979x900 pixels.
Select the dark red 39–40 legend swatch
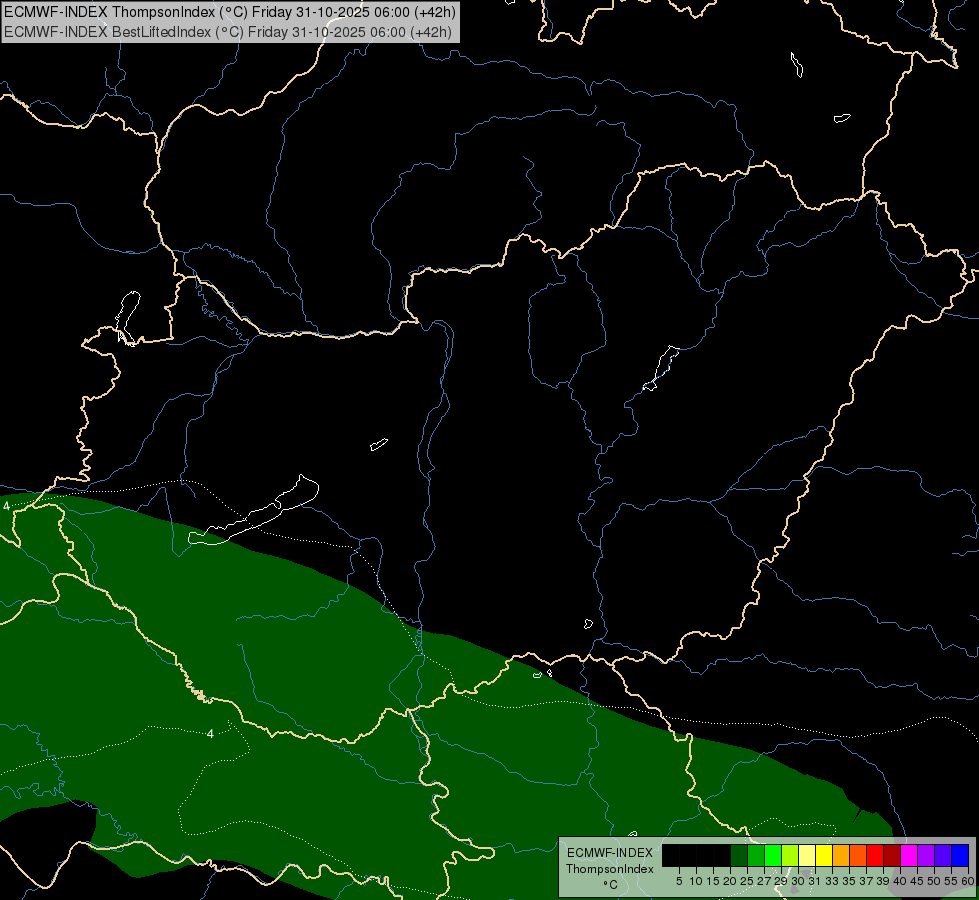click(x=892, y=855)
